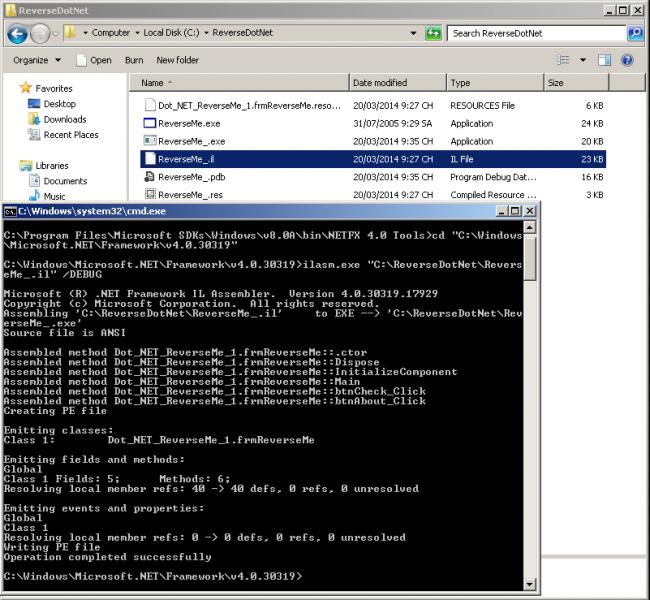
Task: Click the cmd.exe vertical scroll thumb
Action: [529, 259]
